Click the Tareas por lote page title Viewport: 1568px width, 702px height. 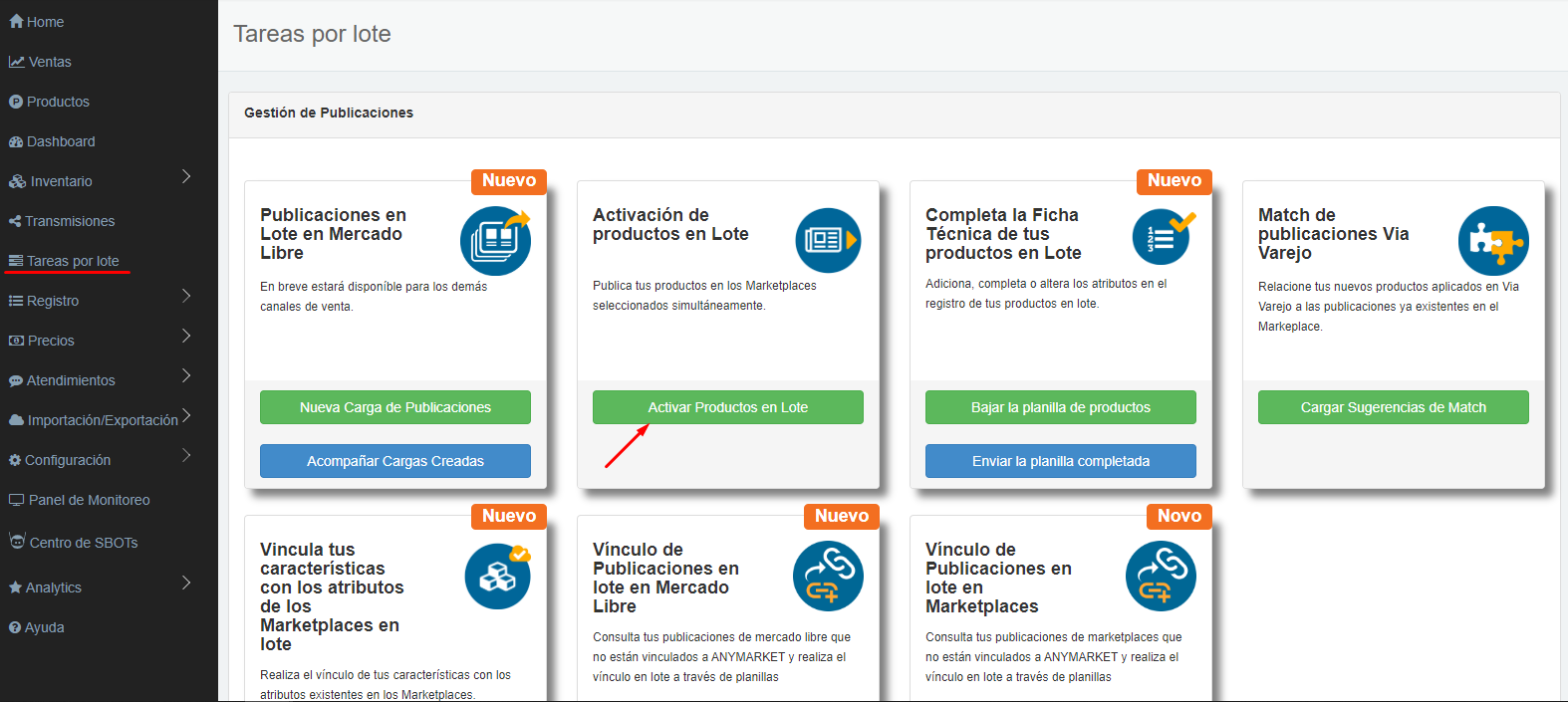coord(312,34)
